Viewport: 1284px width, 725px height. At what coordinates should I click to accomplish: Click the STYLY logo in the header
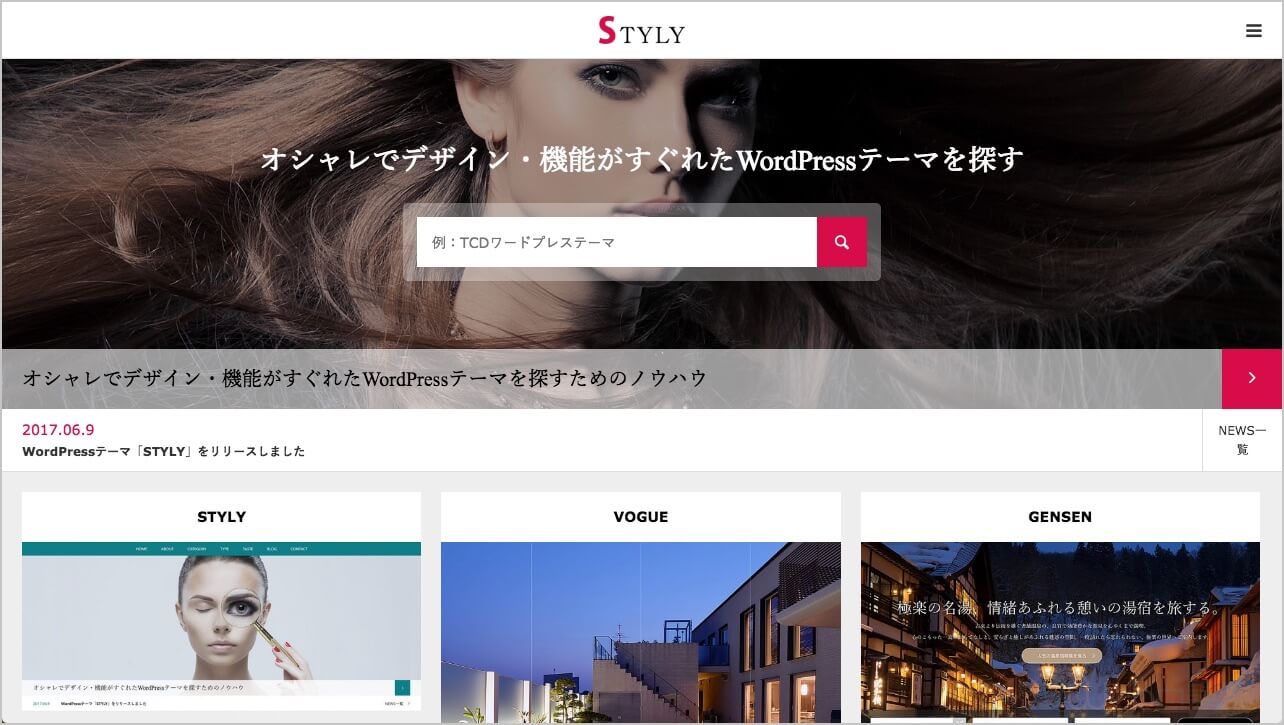(641, 31)
